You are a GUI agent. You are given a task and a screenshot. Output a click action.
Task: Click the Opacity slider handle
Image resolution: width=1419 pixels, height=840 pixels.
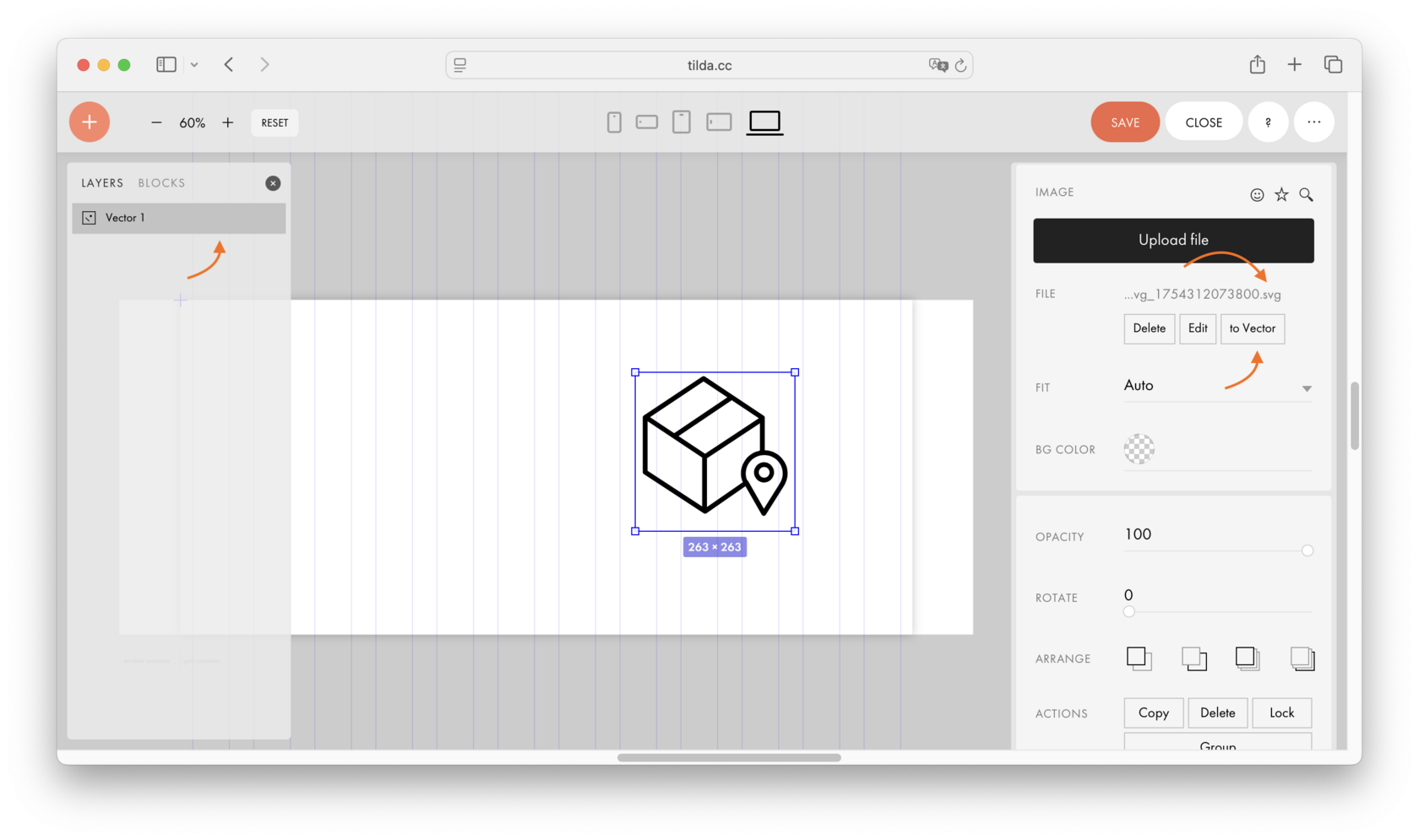coord(1308,550)
